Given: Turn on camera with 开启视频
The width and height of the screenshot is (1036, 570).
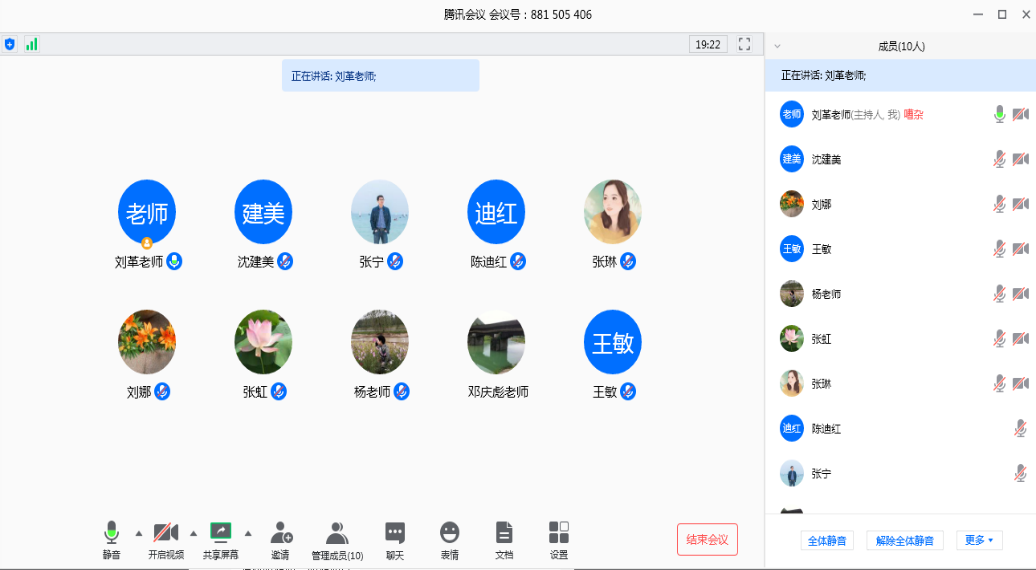Looking at the screenshot, I should [166, 533].
